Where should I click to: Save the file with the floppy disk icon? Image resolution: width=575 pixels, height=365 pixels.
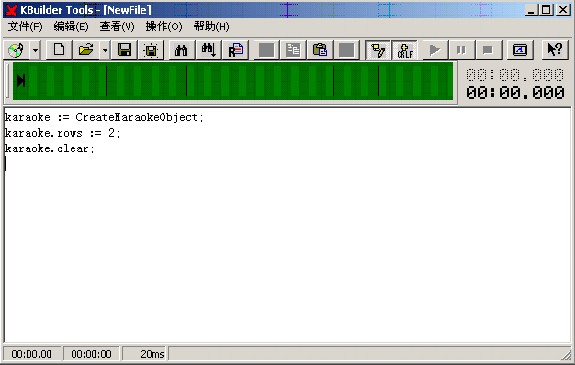pos(124,50)
